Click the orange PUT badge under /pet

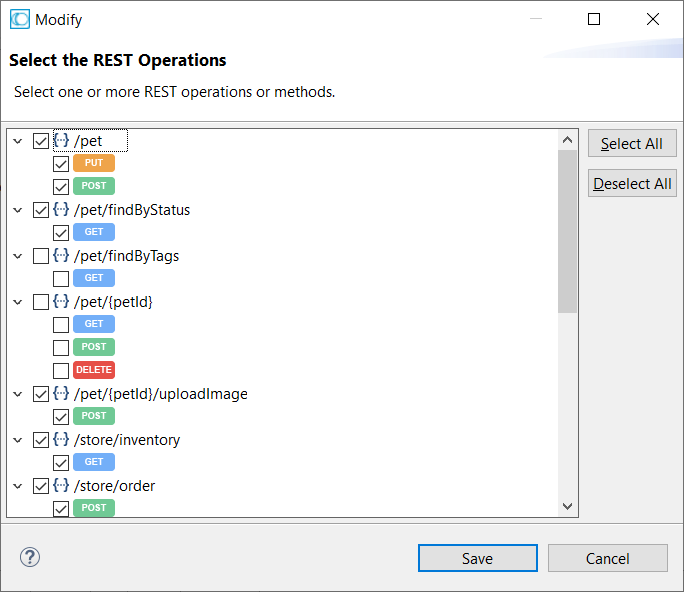coord(94,163)
